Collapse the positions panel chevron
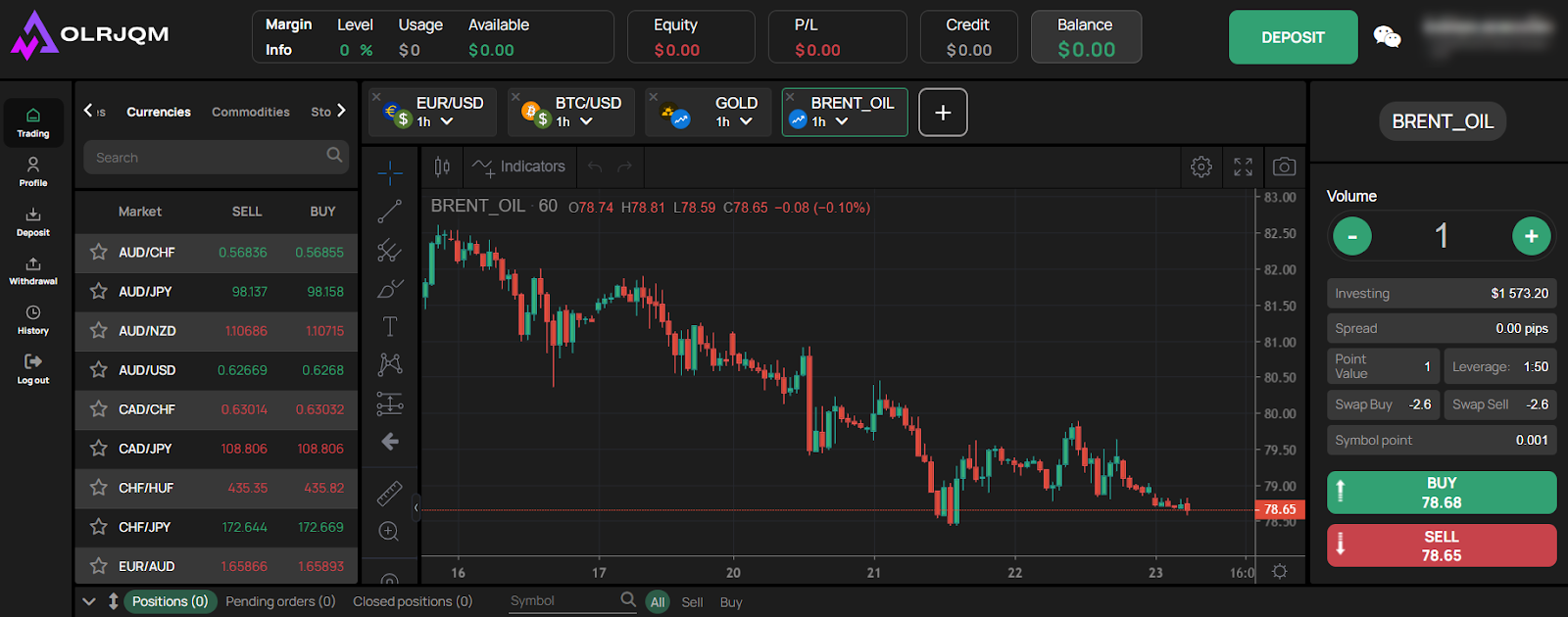Screen dimensions: 1568x617 (89, 601)
